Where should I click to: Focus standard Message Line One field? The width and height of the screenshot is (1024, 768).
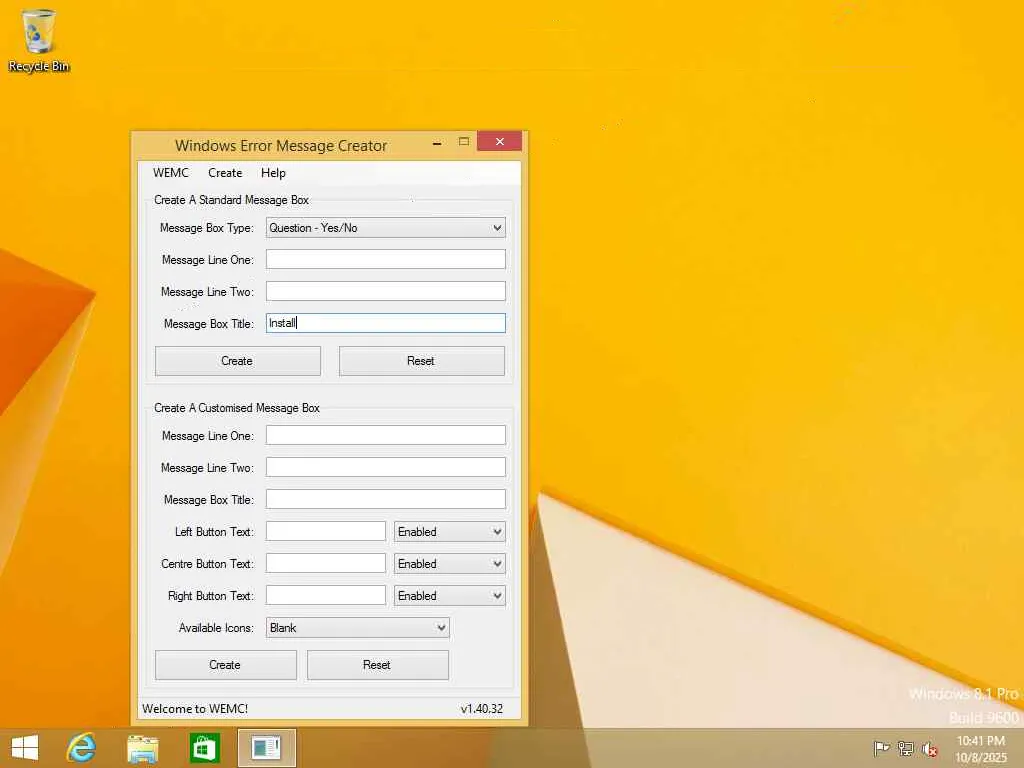click(x=386, y=259)
